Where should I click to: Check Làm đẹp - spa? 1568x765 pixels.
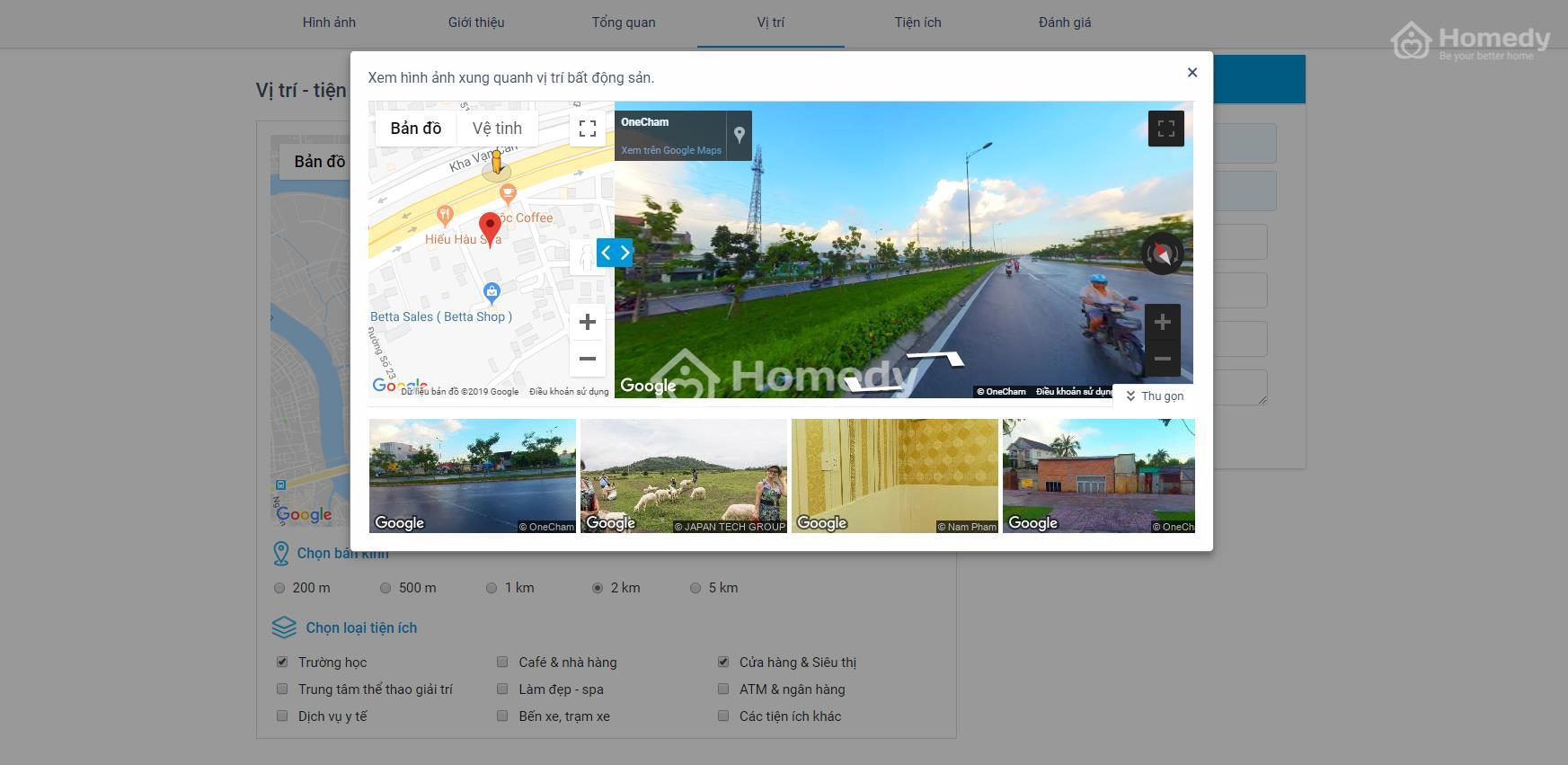pyautogui.click(x=502, y=689)
